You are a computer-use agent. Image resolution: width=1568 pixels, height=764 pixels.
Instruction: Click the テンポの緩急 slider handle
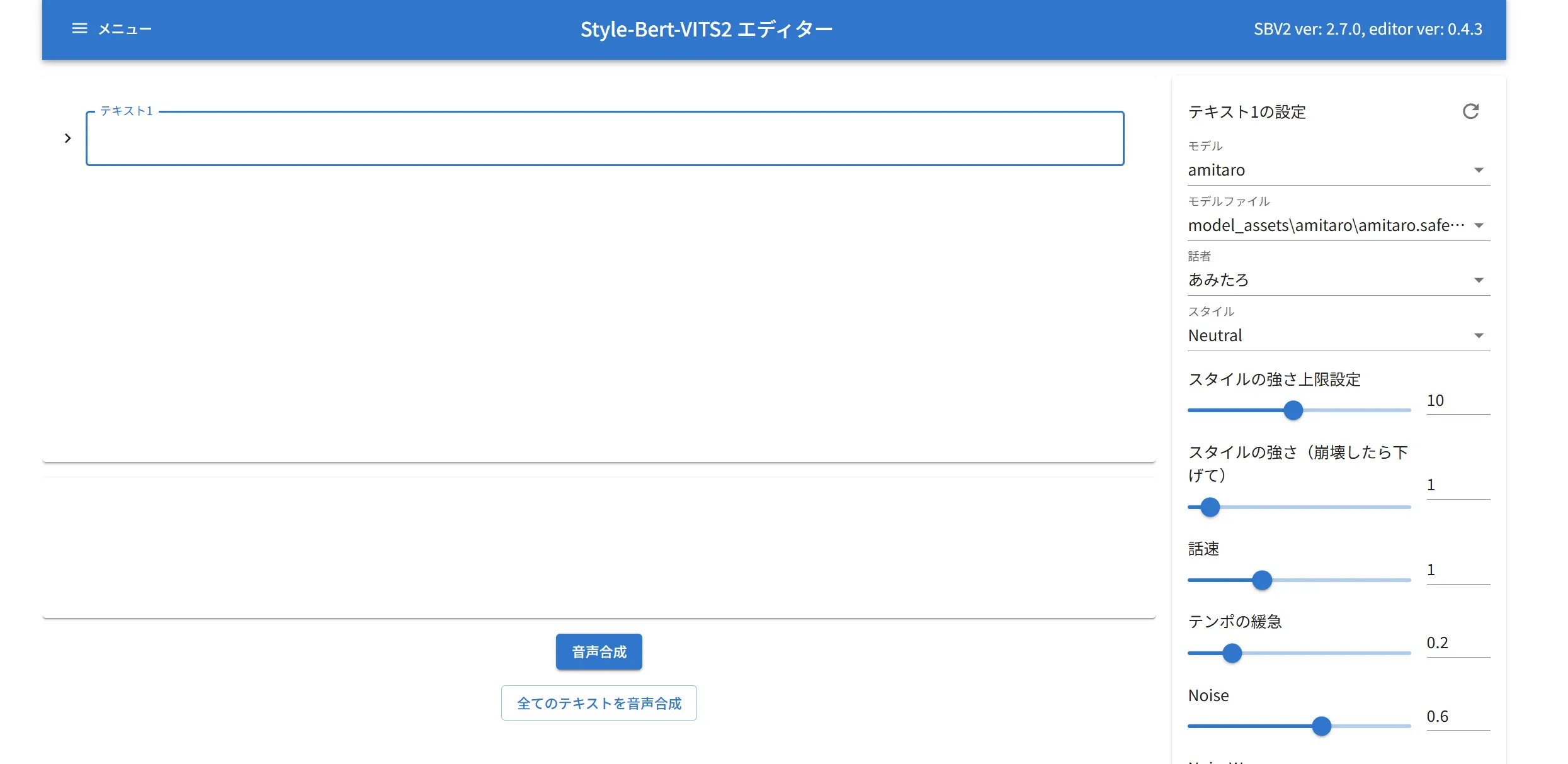pyautogui.click(x=1232, y=653)
